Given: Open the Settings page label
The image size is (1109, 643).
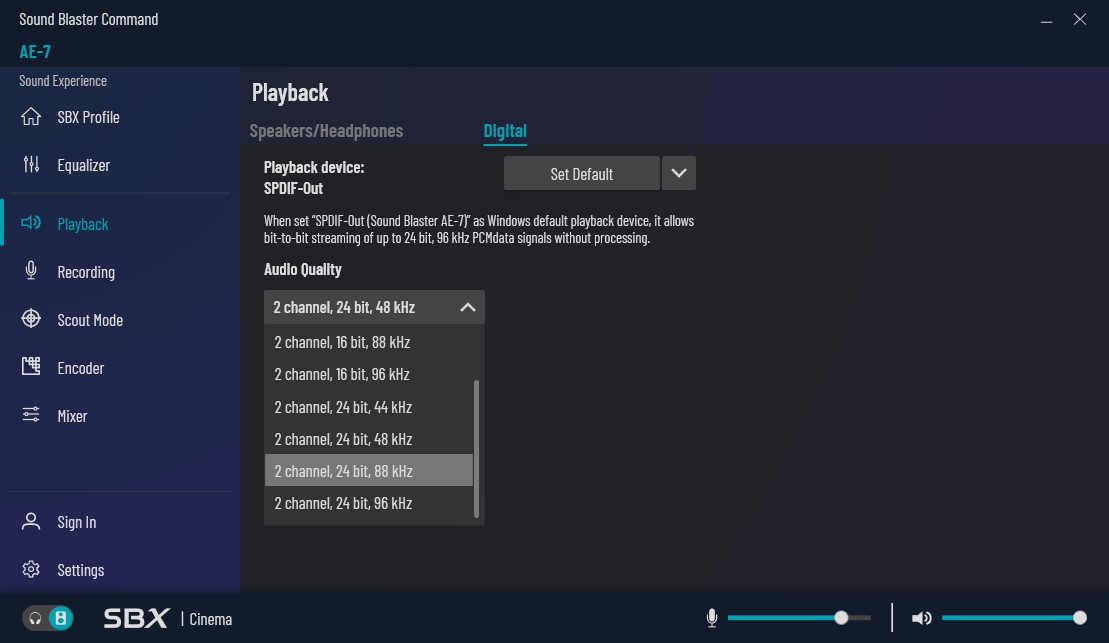Looking at the screenshot, I should pyautogui.click(x=81, y=570).
